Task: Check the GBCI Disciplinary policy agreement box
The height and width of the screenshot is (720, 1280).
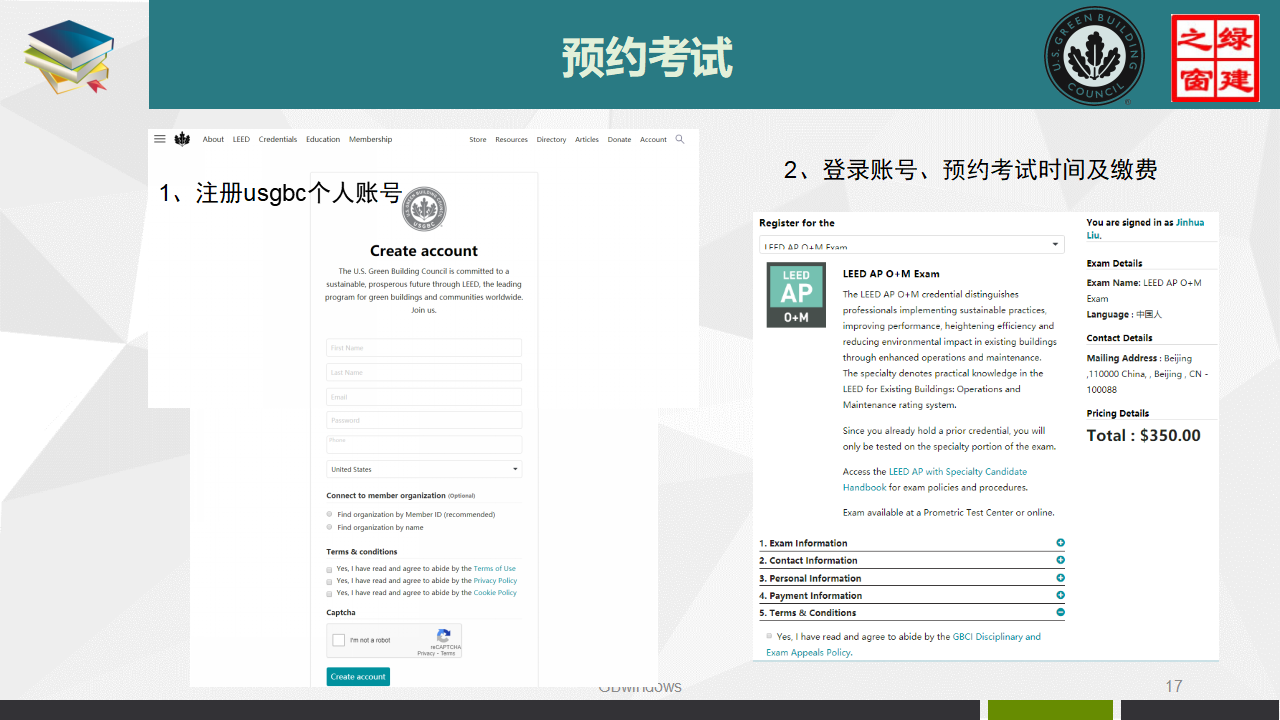Action: click(x=769, y=636)
